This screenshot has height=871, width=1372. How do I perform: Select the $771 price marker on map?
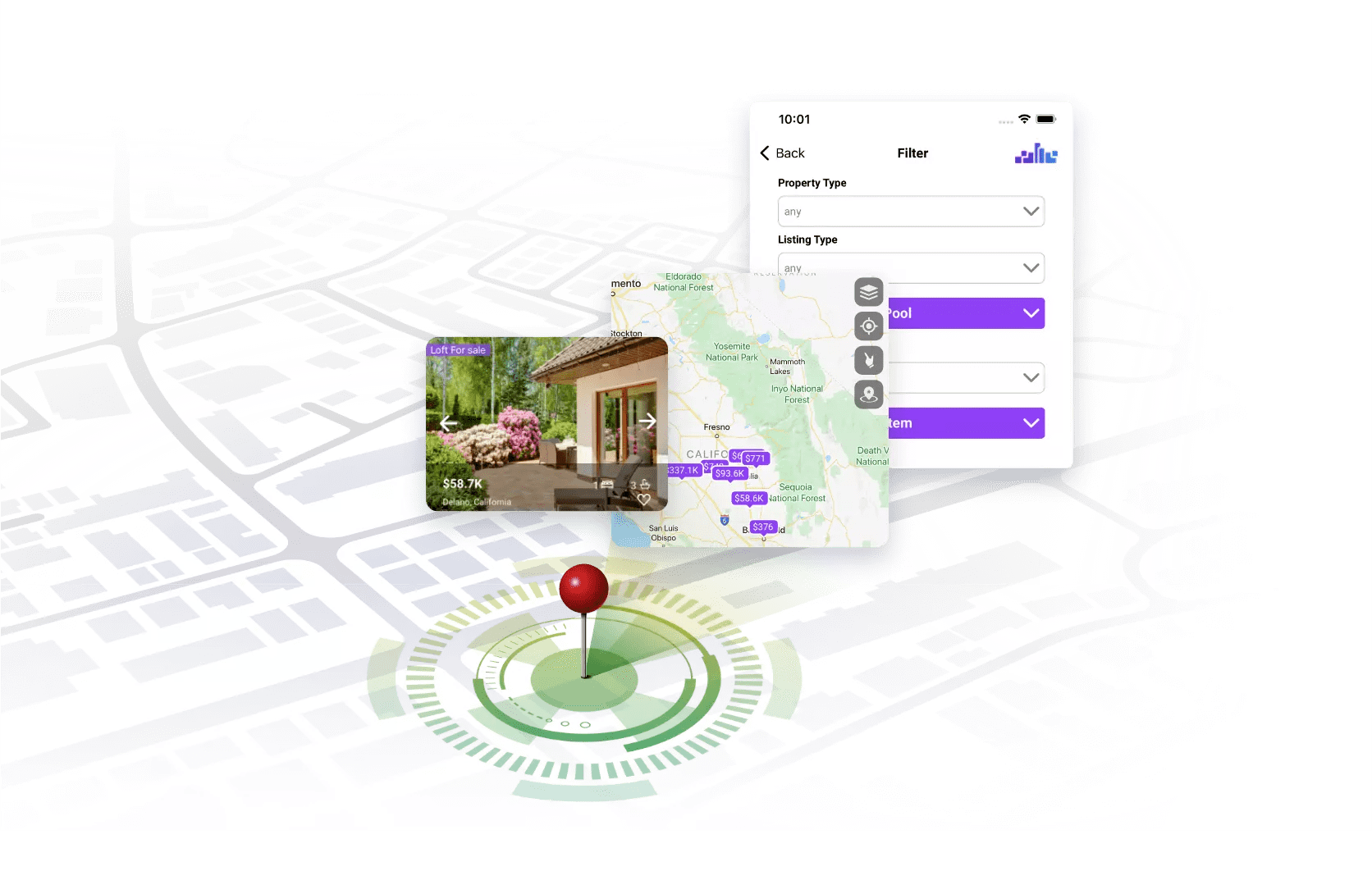755,458
